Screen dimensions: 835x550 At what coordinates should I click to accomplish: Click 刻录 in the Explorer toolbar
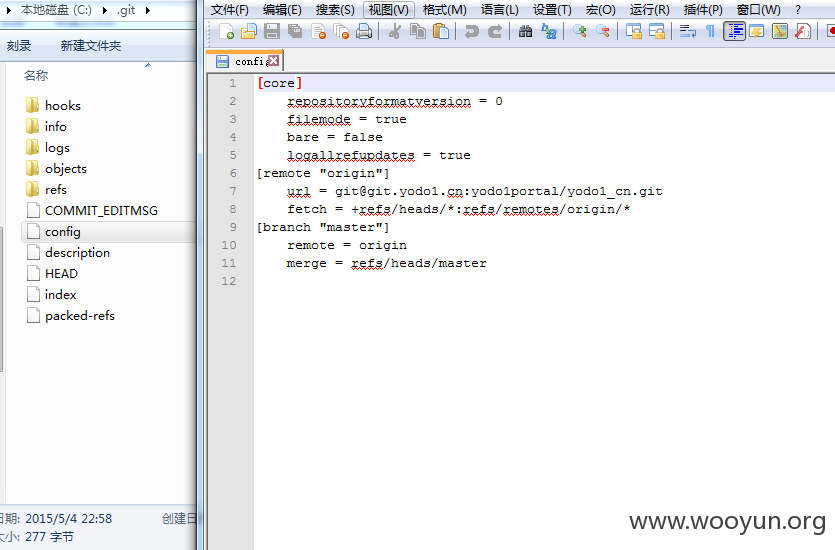(x=19, y=46)
